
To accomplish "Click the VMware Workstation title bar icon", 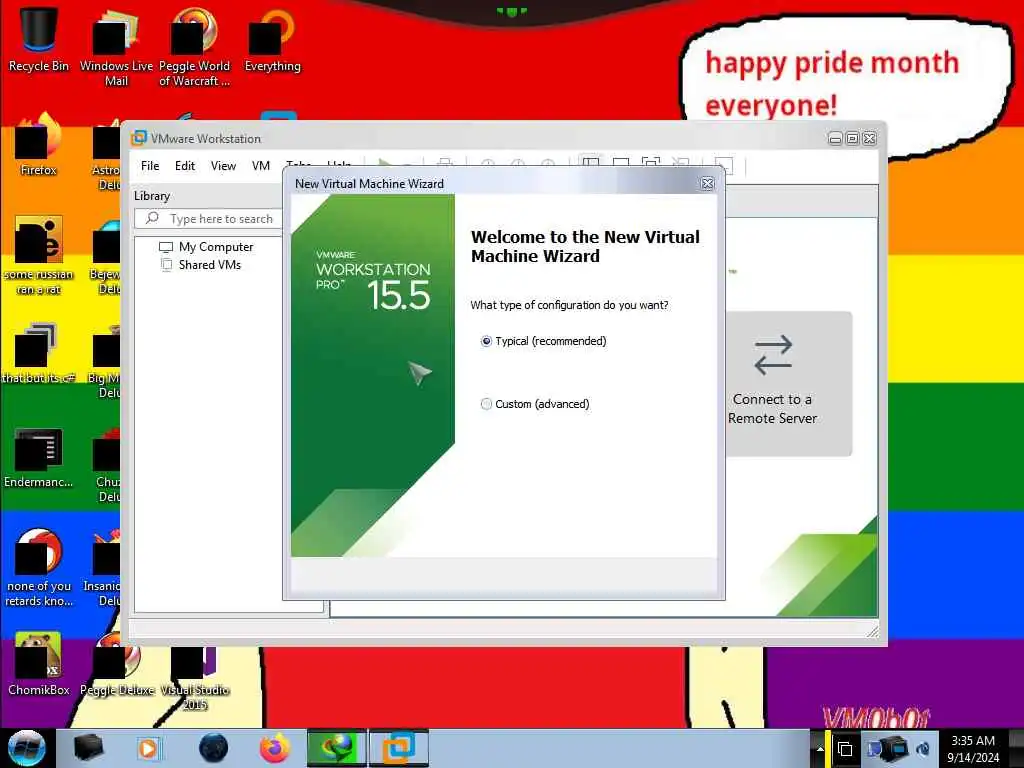I will [x=138, y=138].
